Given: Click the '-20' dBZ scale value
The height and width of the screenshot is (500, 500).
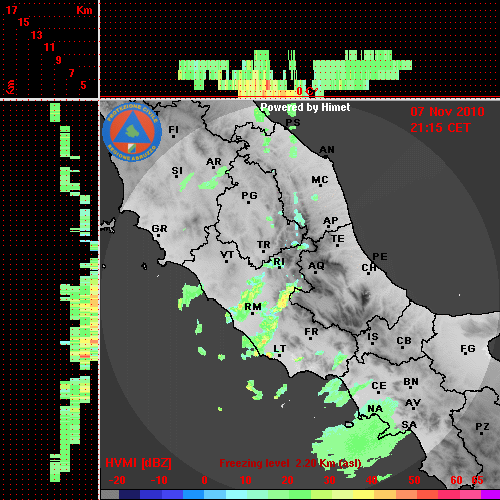Looking at the screenshot, I should (x=117, y=480).
